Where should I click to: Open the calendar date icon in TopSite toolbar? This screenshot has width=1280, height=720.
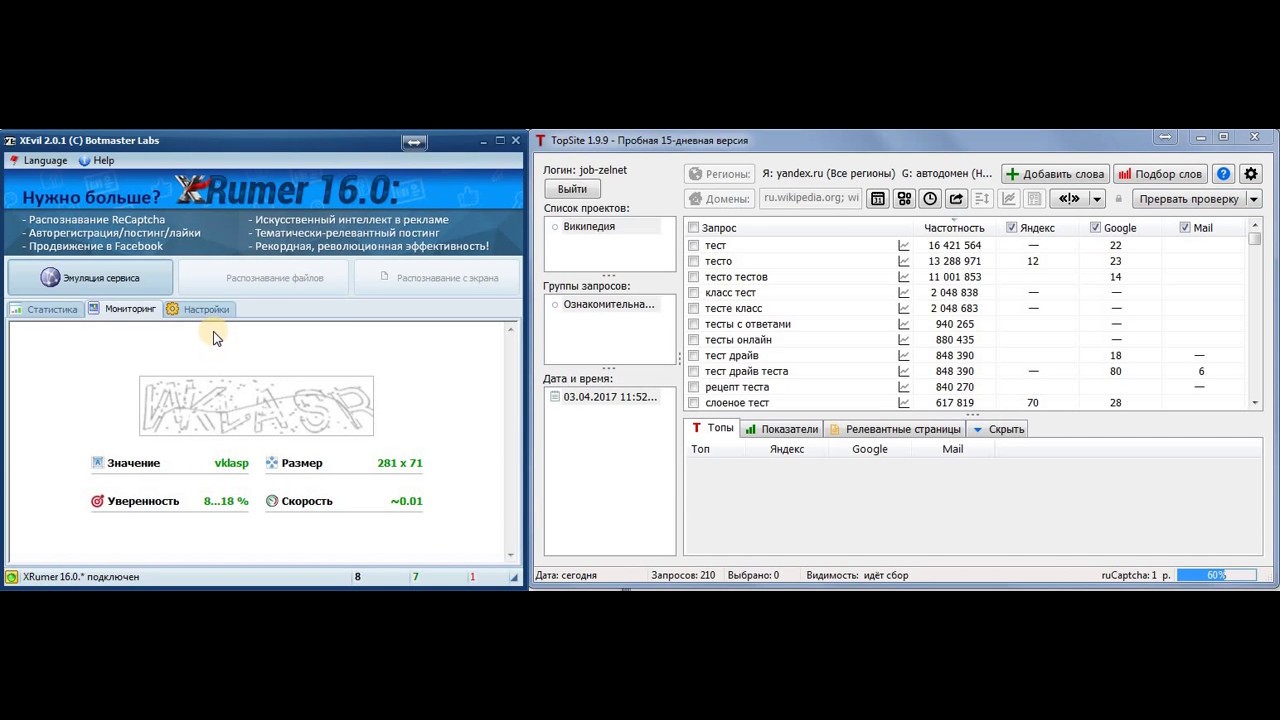pyautogui.click(x=878, y=199)
